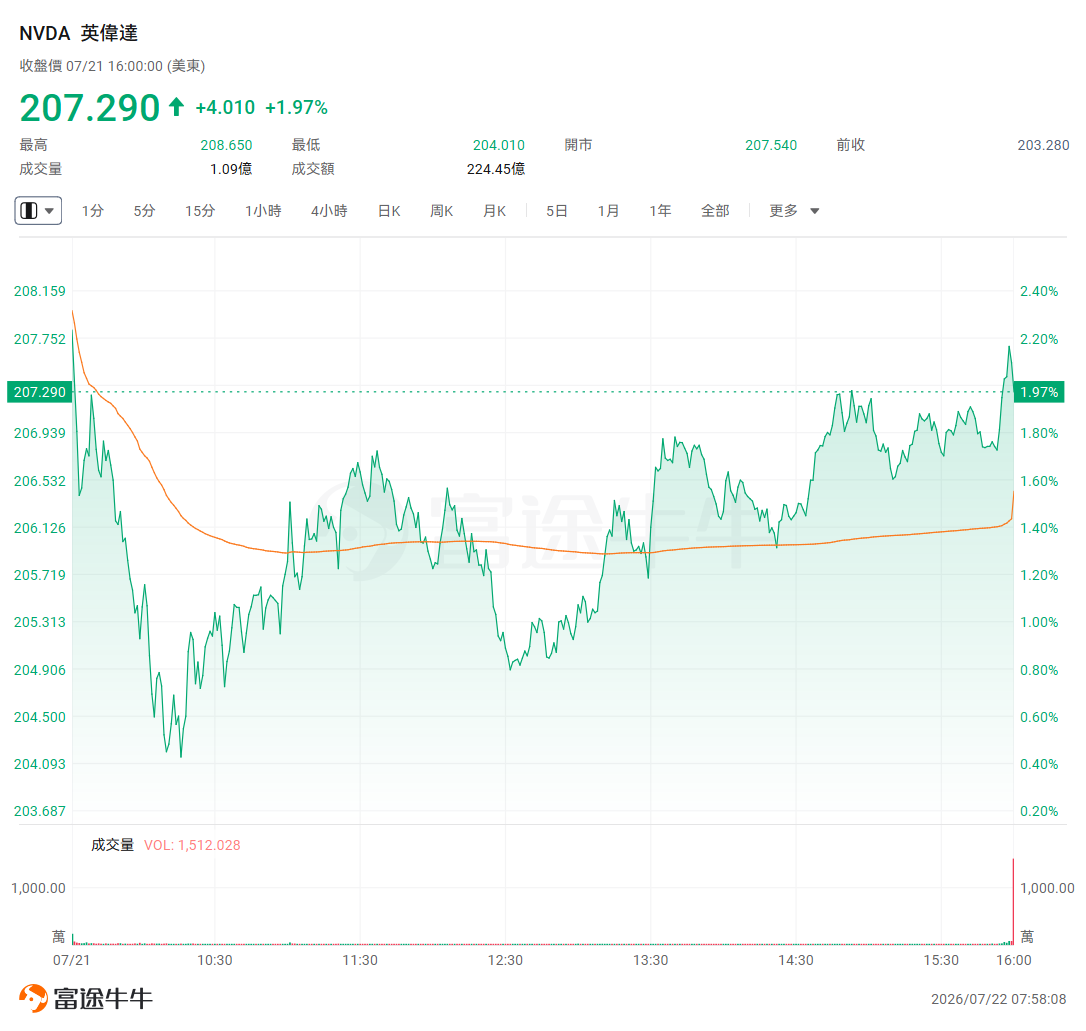
Task: Click the 16:00 time axis label
Action: pyautogui.click(x=1013, y=960)
